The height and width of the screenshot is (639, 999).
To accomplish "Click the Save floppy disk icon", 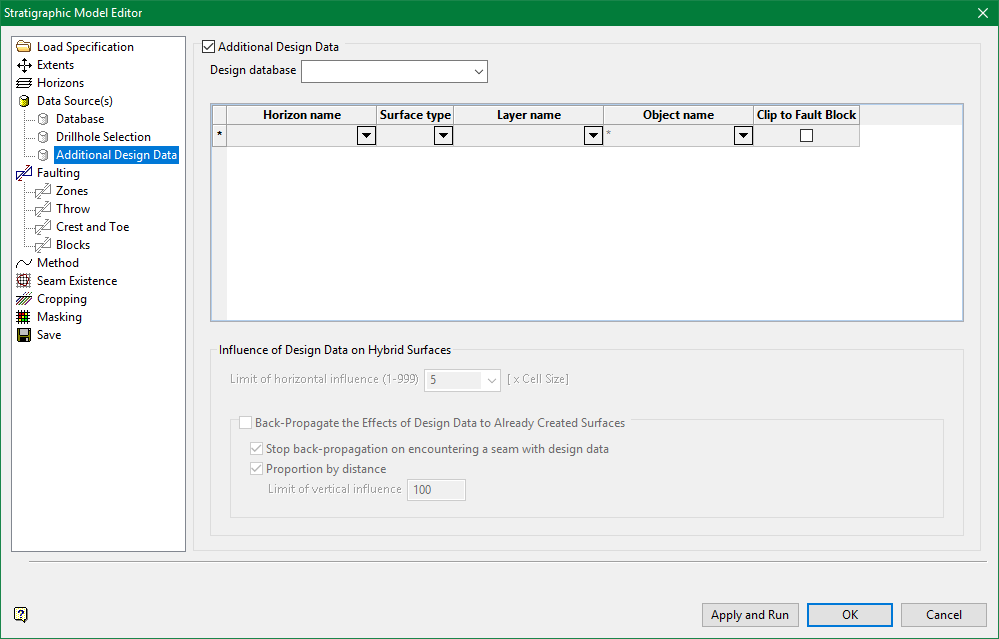I will click(x=24, y=335).
